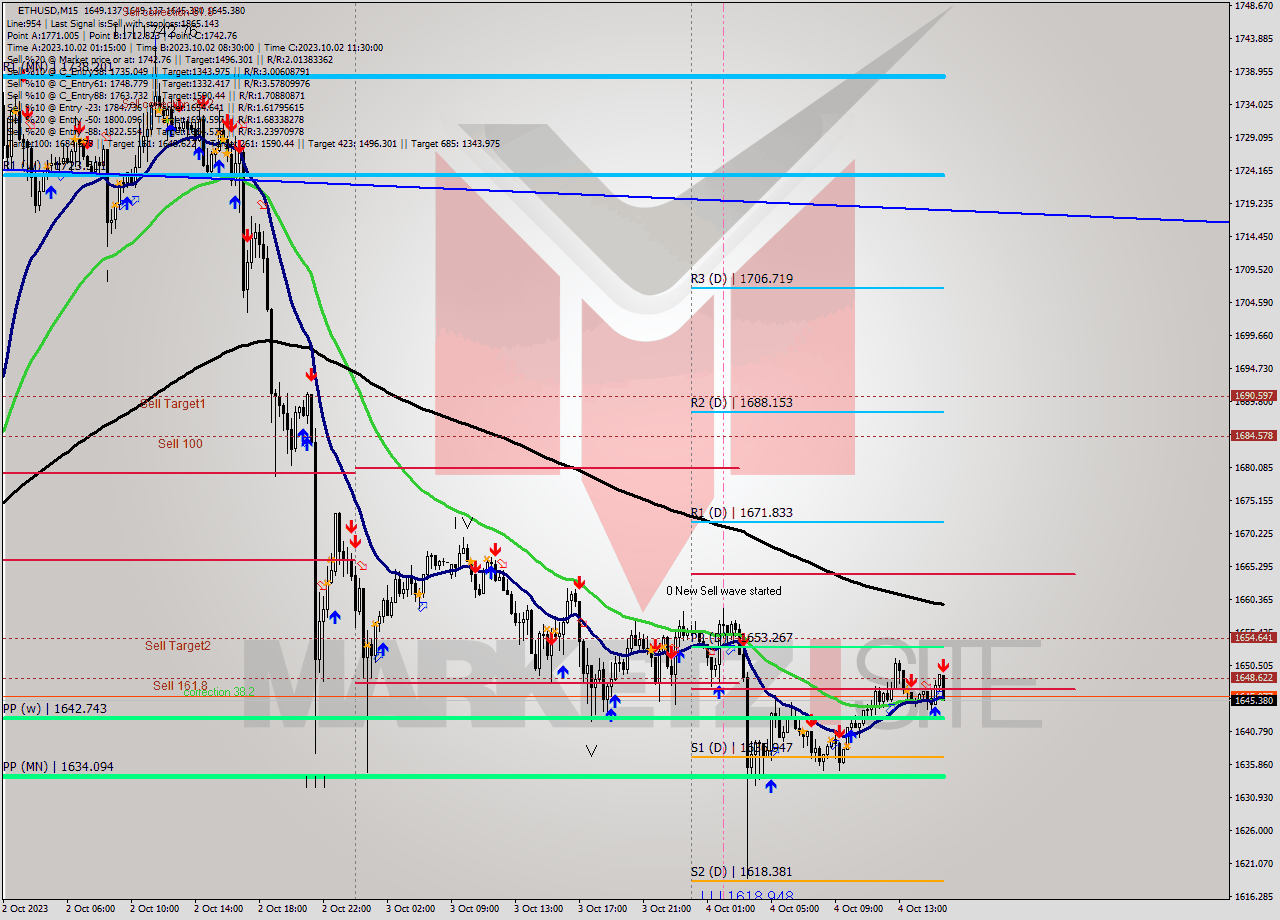Click 'Target 685: 1343.975' text
This screenshot has height=920, width=1280.
(455, 143)
